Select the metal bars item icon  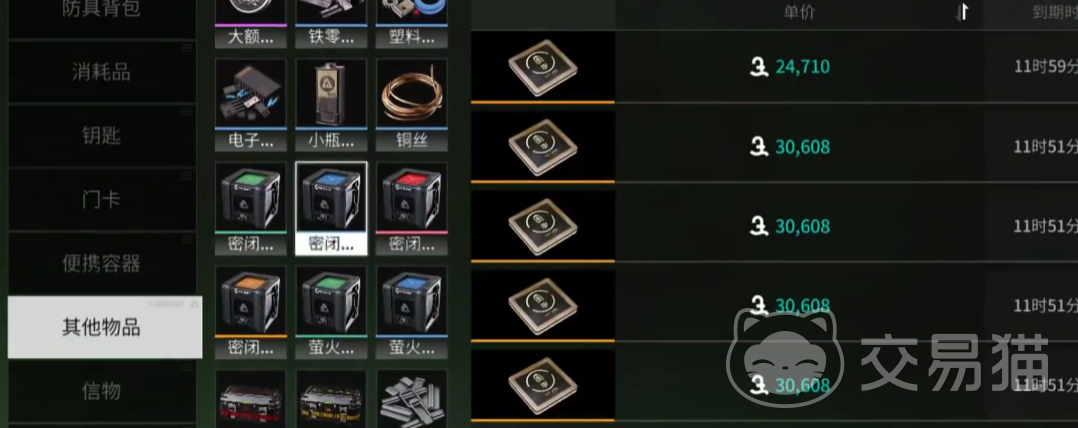412,398
